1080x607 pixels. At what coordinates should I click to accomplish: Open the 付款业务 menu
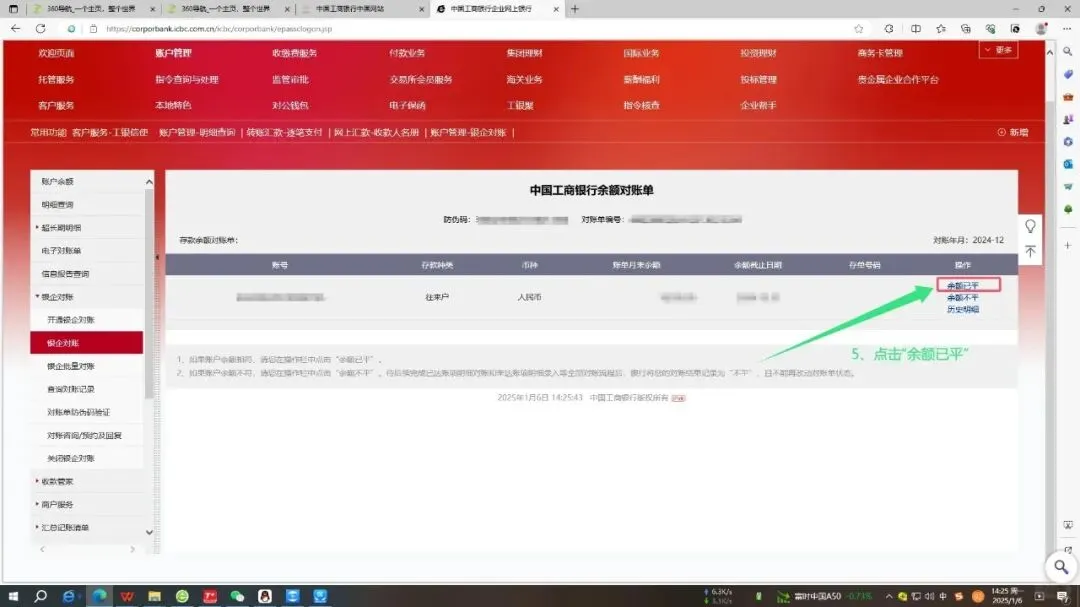tap(407, 53)
